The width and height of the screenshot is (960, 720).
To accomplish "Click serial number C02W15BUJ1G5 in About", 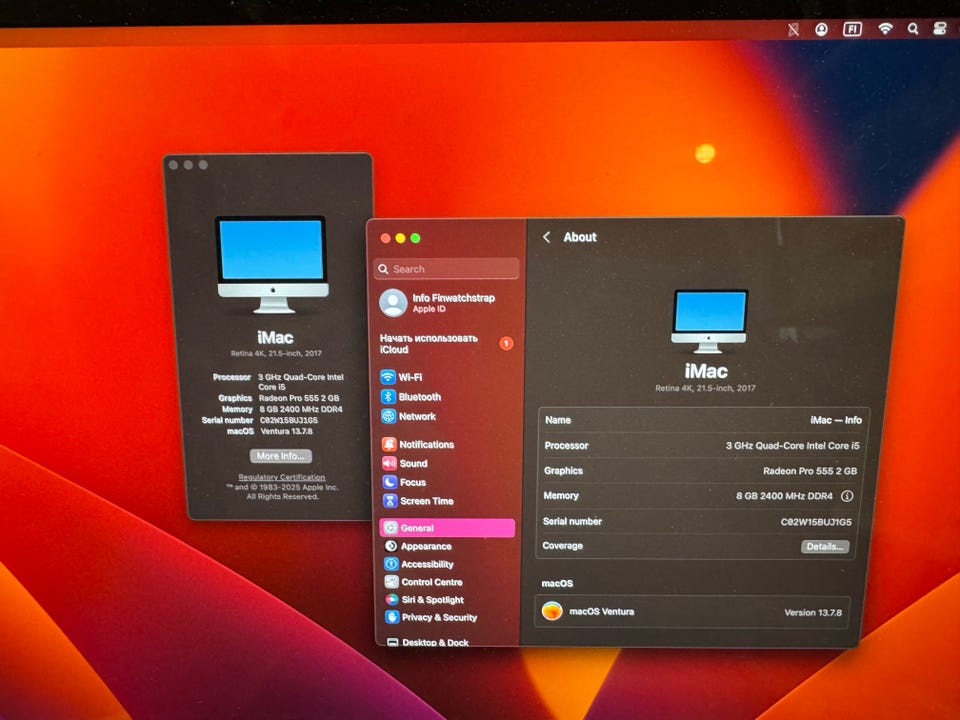I will coord(816,522).
